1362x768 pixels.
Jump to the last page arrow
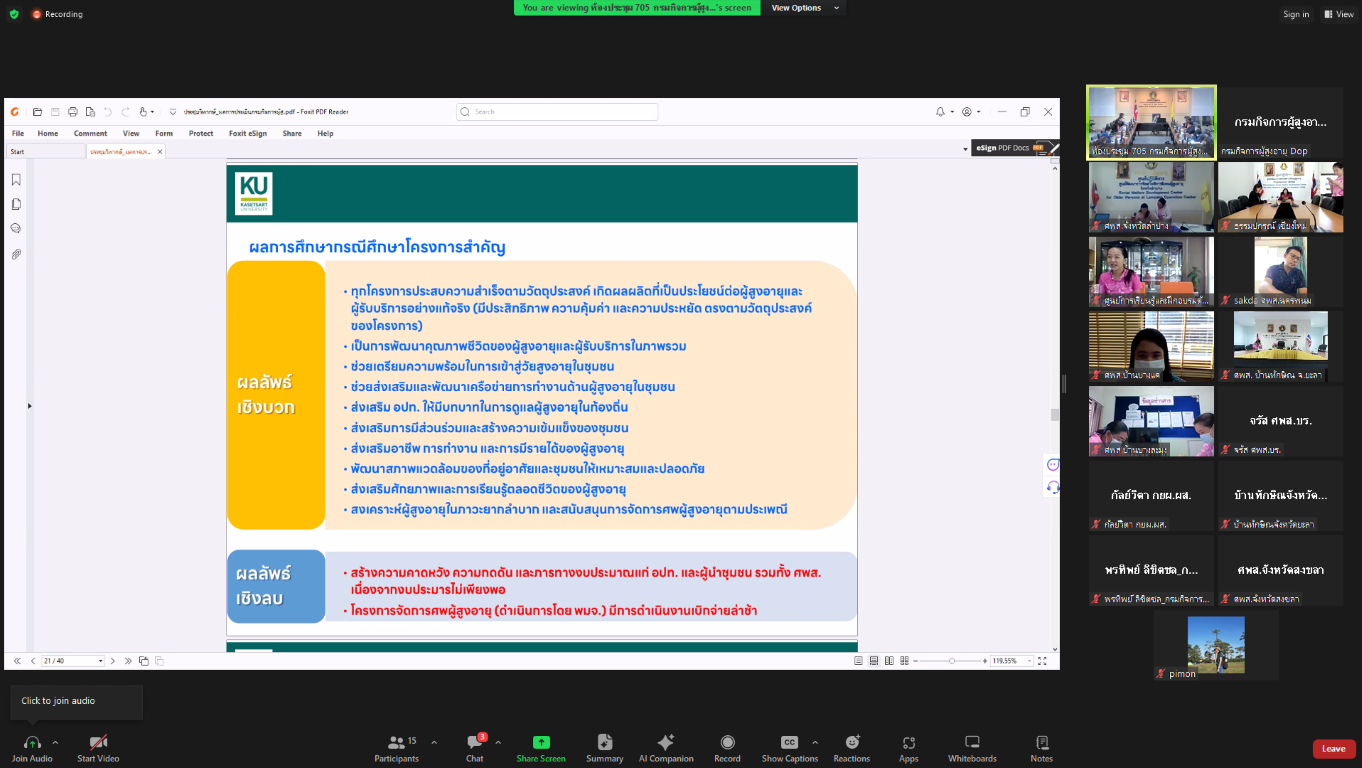coord(127,661)
